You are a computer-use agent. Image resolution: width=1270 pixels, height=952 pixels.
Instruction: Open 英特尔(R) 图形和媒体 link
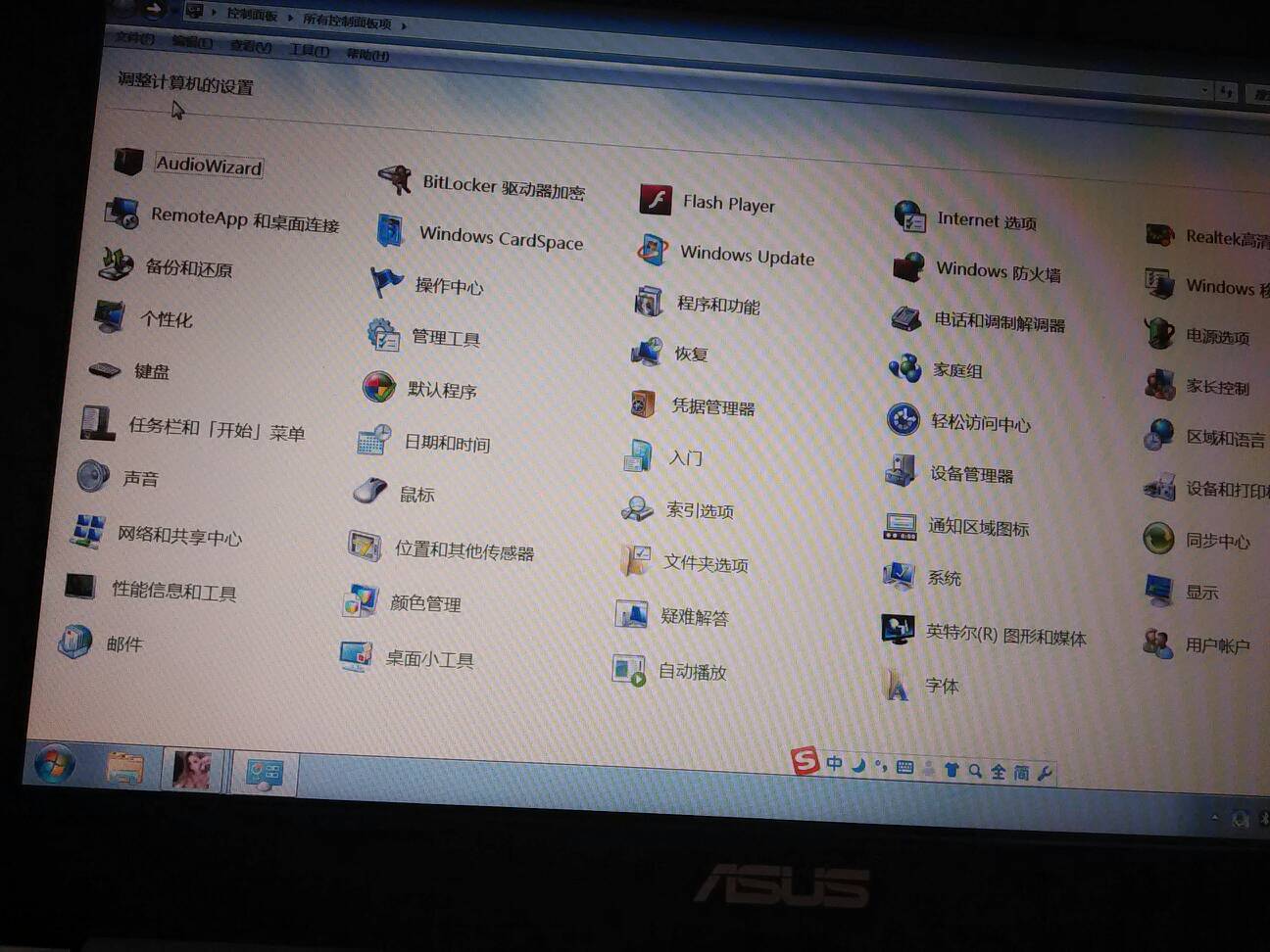tap(1006, 636)
